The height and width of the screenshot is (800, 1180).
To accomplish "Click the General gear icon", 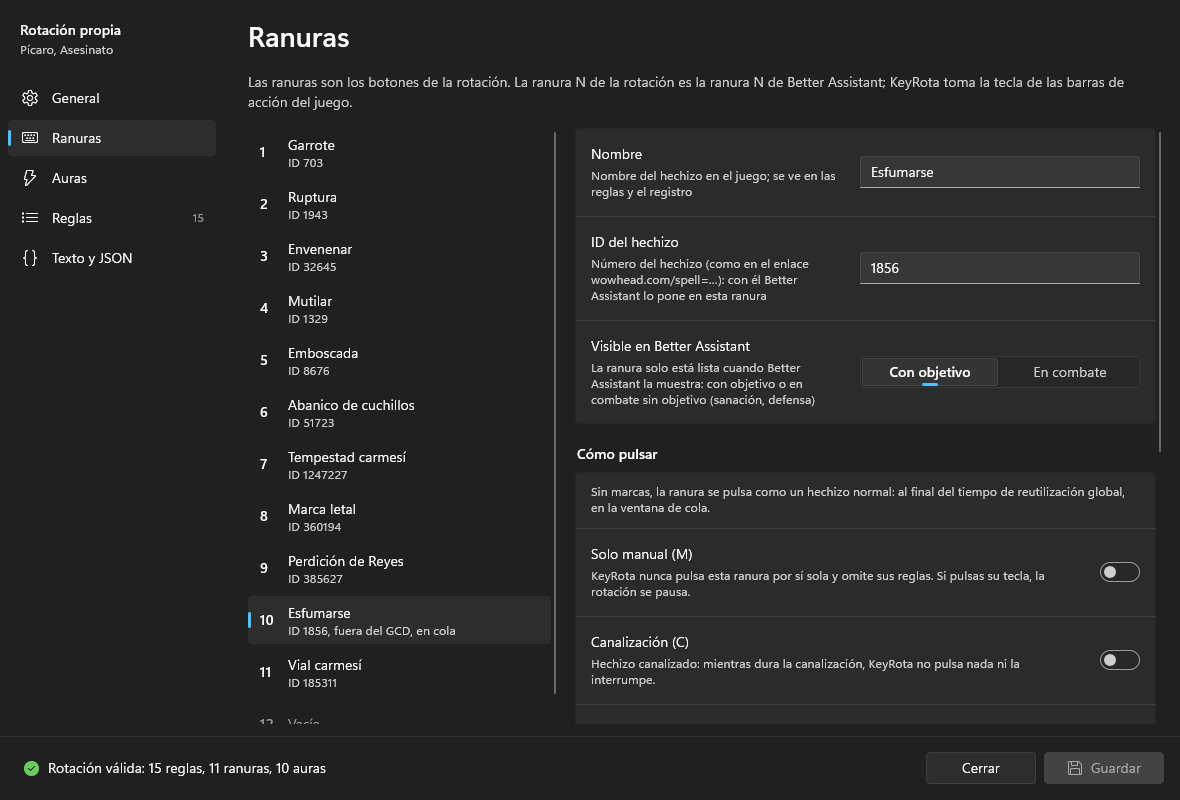I will [x=30, y=98].
